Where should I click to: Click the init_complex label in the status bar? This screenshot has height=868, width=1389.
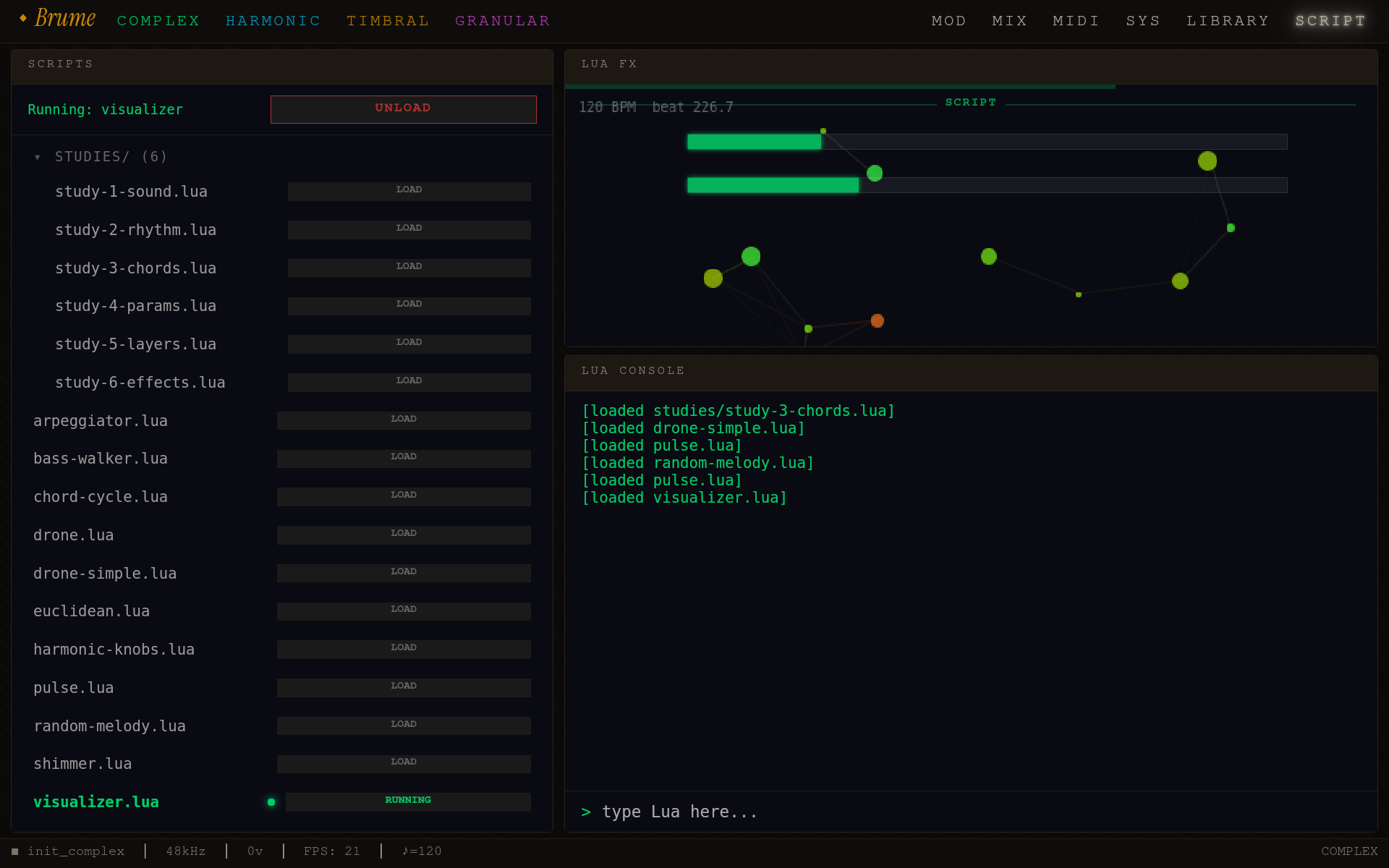[75, 851]
